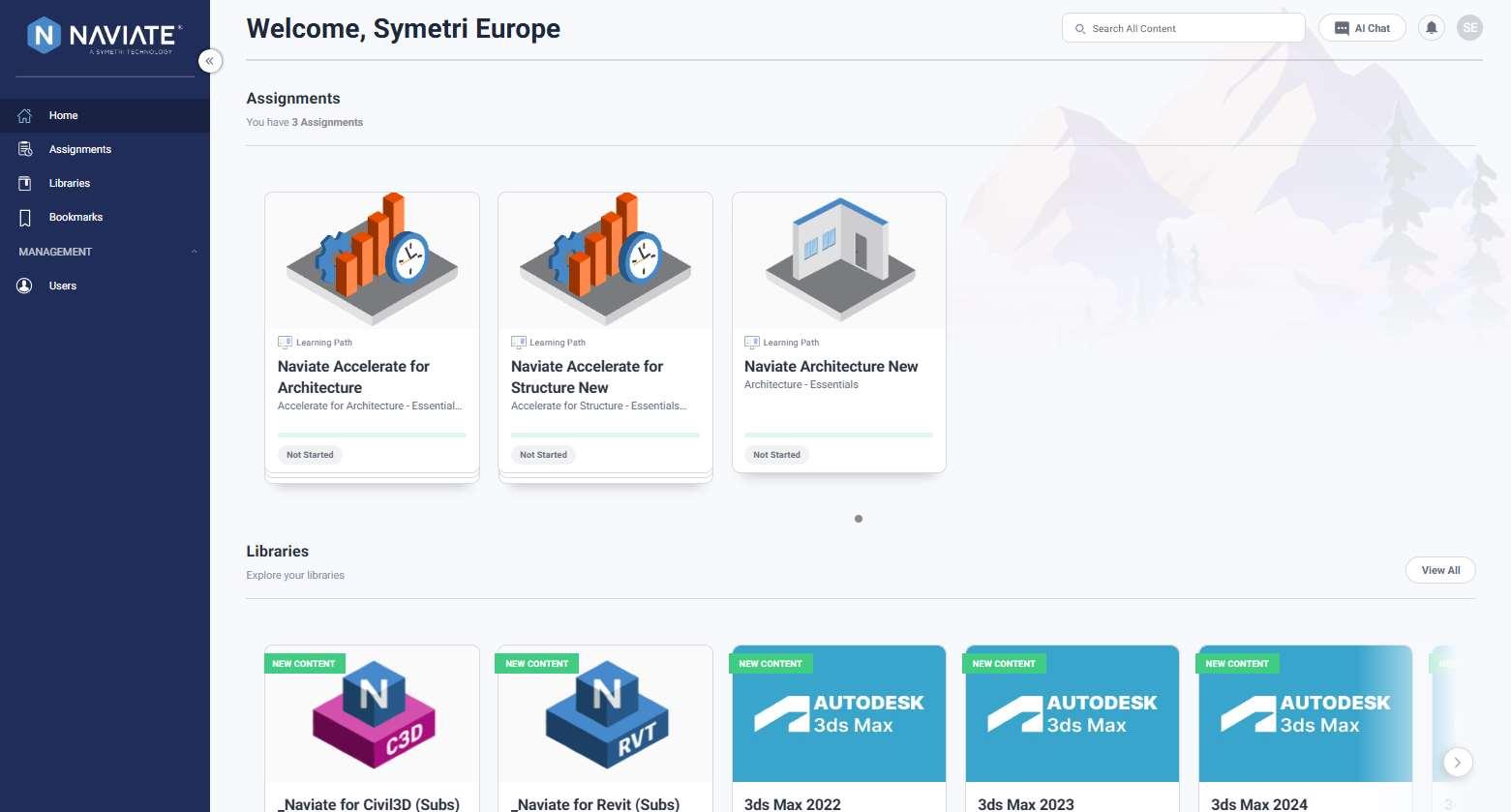The width and height of the screenshot is (1511, 812).
Task: Click the Home house icon
Action: click(x=25, y=115)
